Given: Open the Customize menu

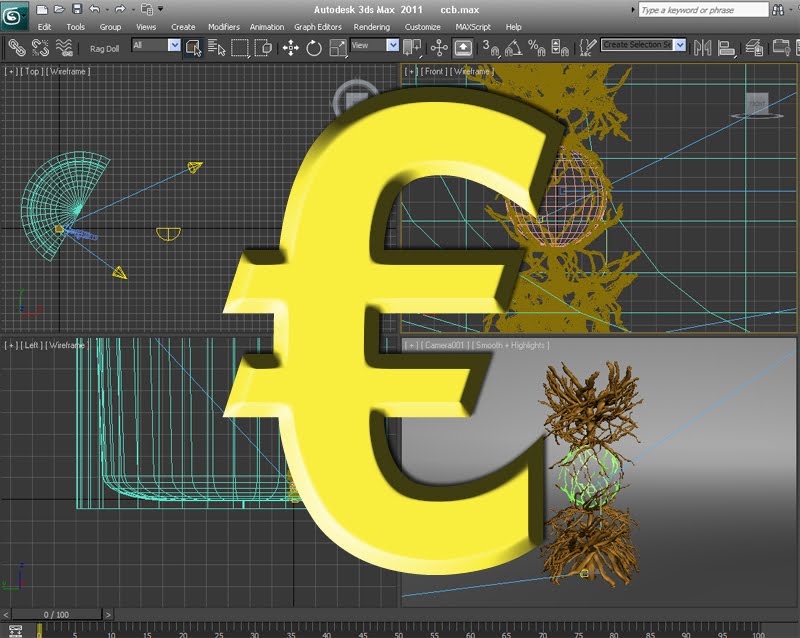Looking at the screenshot, I should pyautogui.click(x=422, y=27).
